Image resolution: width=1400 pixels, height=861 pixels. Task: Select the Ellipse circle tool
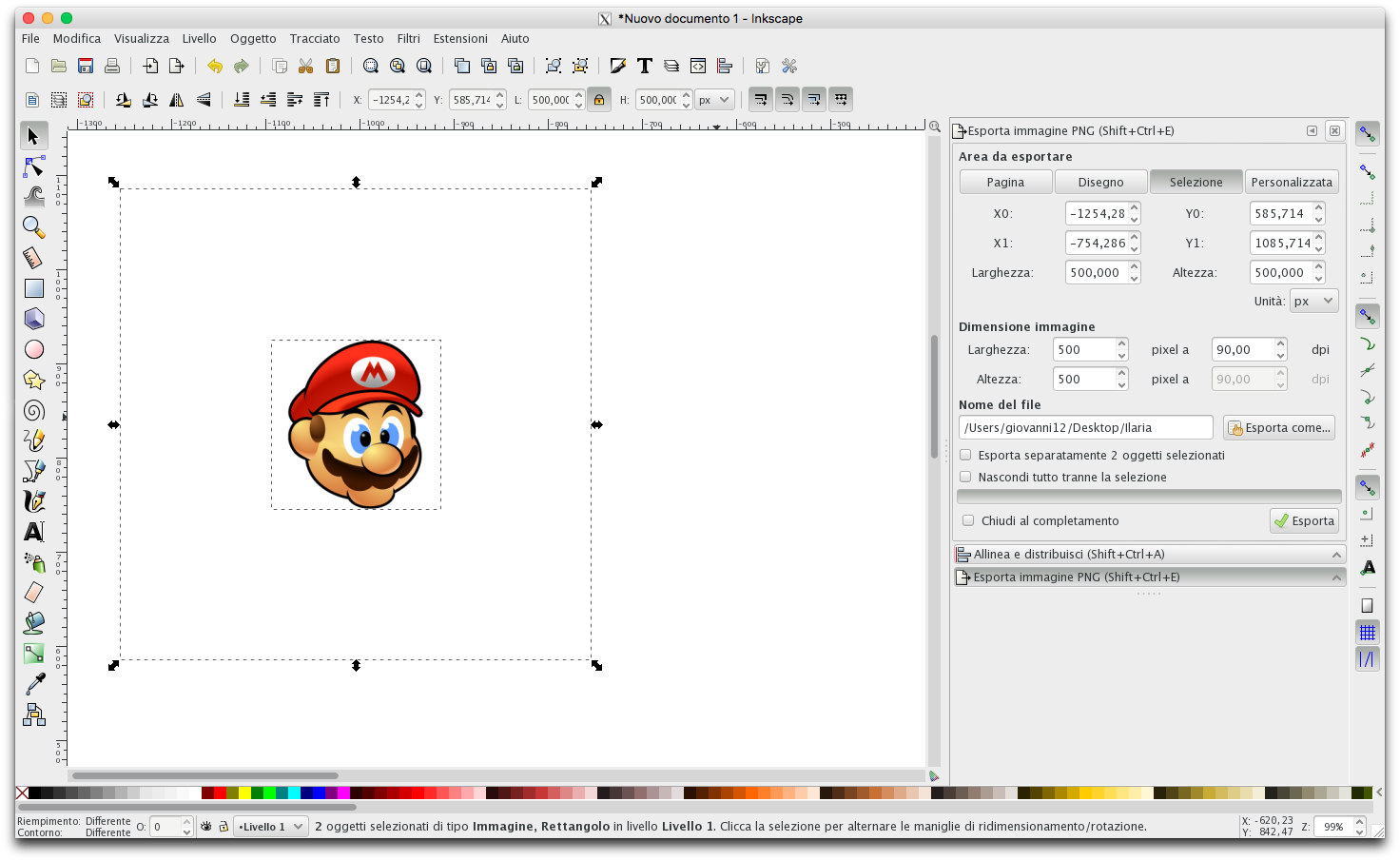pyautogui.click(x=34, y=349)
